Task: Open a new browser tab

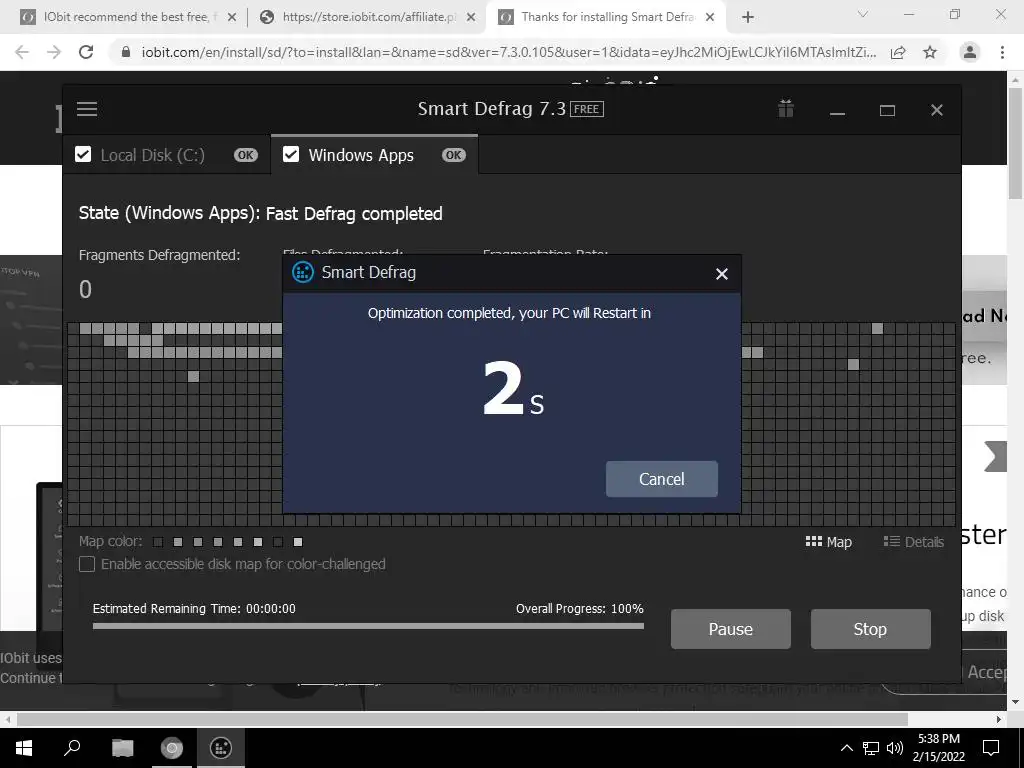Action: pos(748,18)
